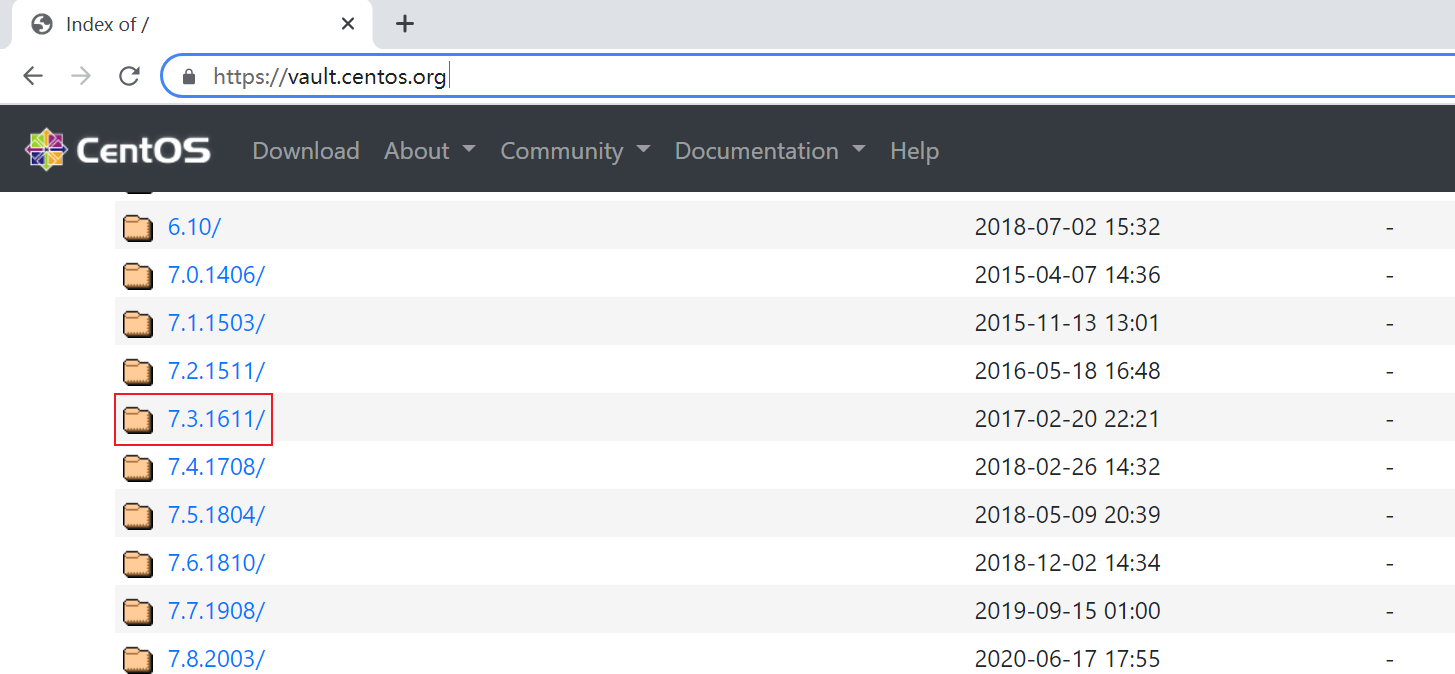1455x674 pixels.
Task: Open the 7.3.1611/ directory link
Action: pyautogui.click(x=216, y=419)
